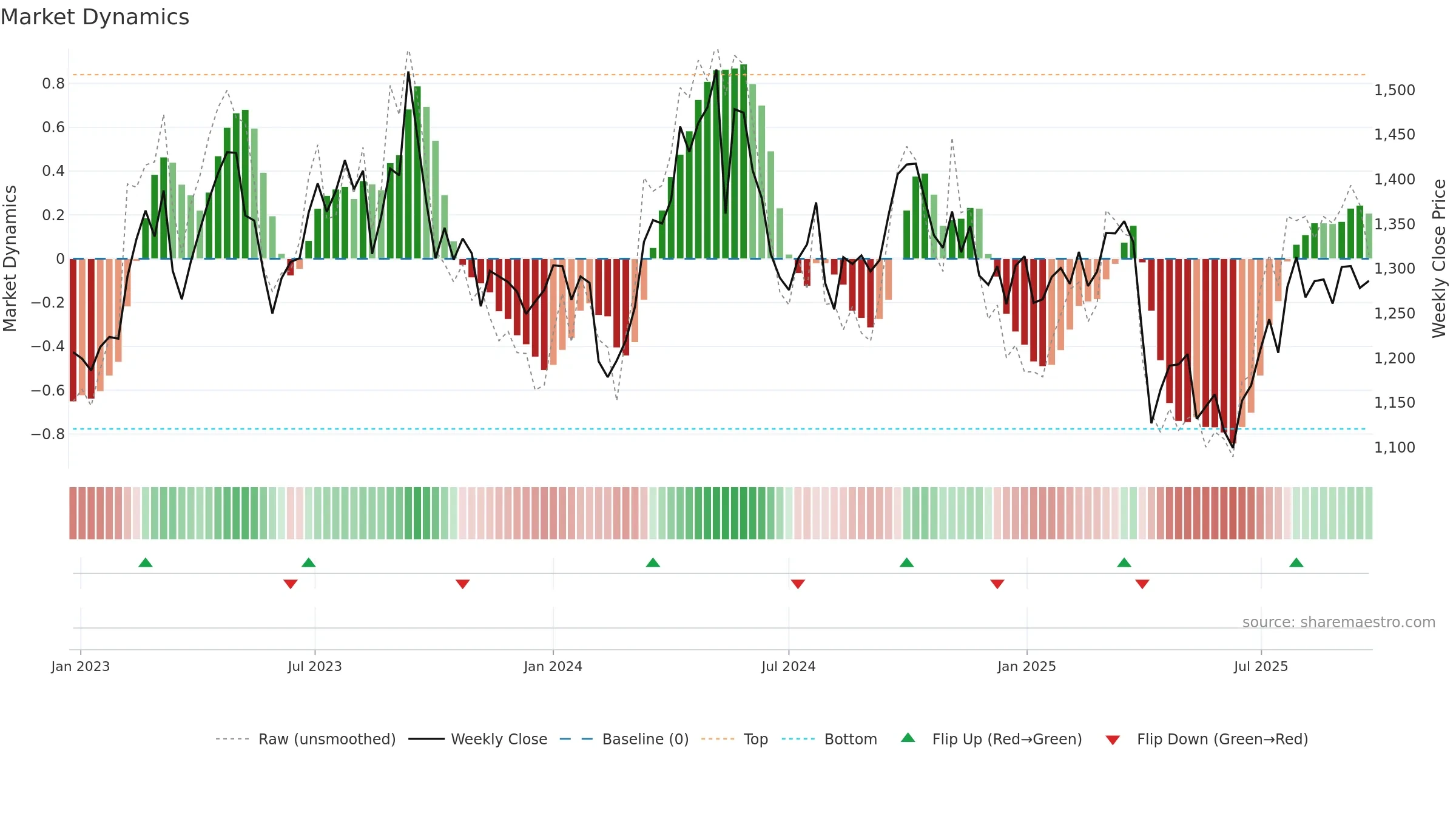Click the 1,250 price axis label
This screenshot has height=819, width=1456.
click(1395, 314)
